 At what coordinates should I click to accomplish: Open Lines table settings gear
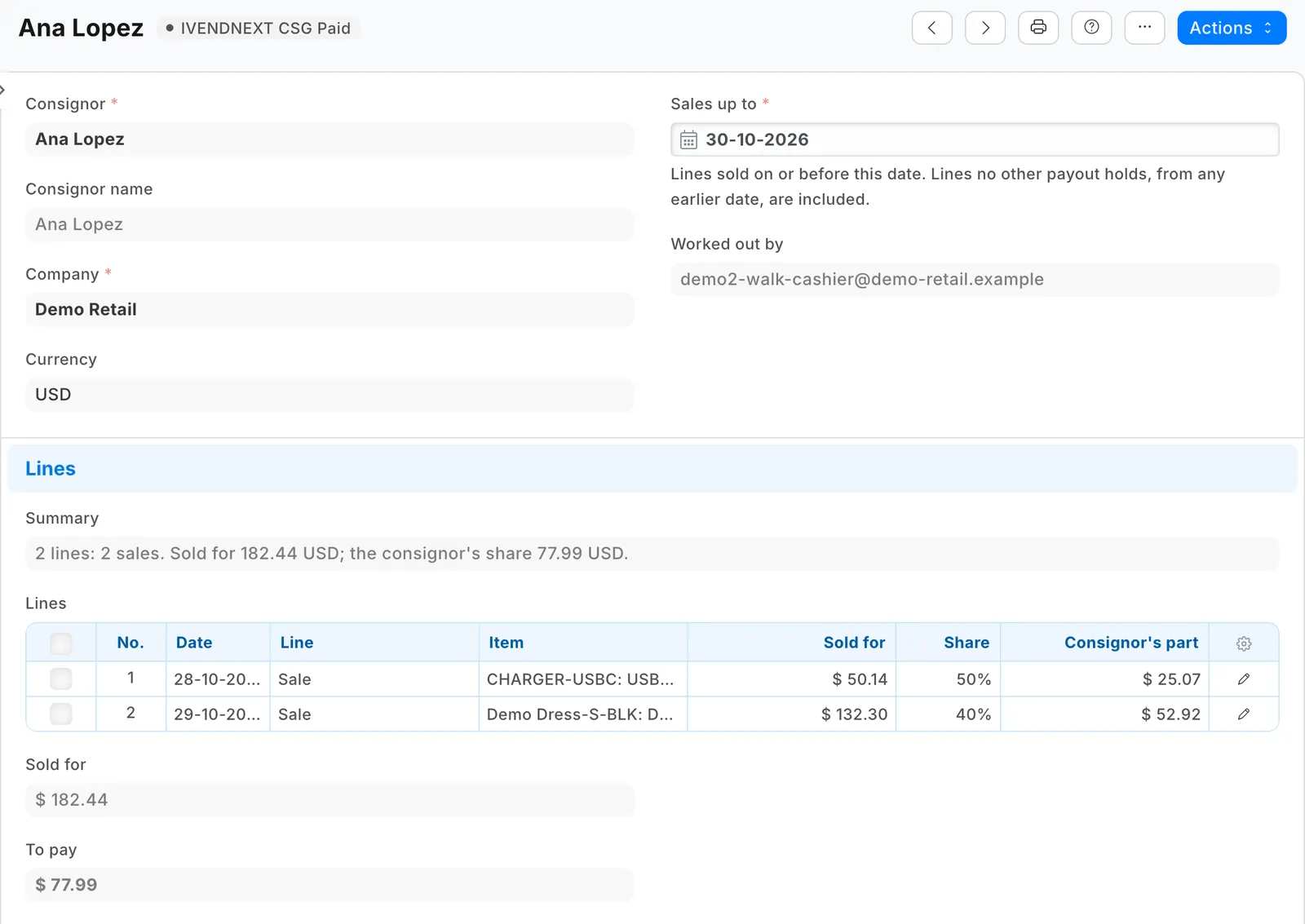[1244, 643]
